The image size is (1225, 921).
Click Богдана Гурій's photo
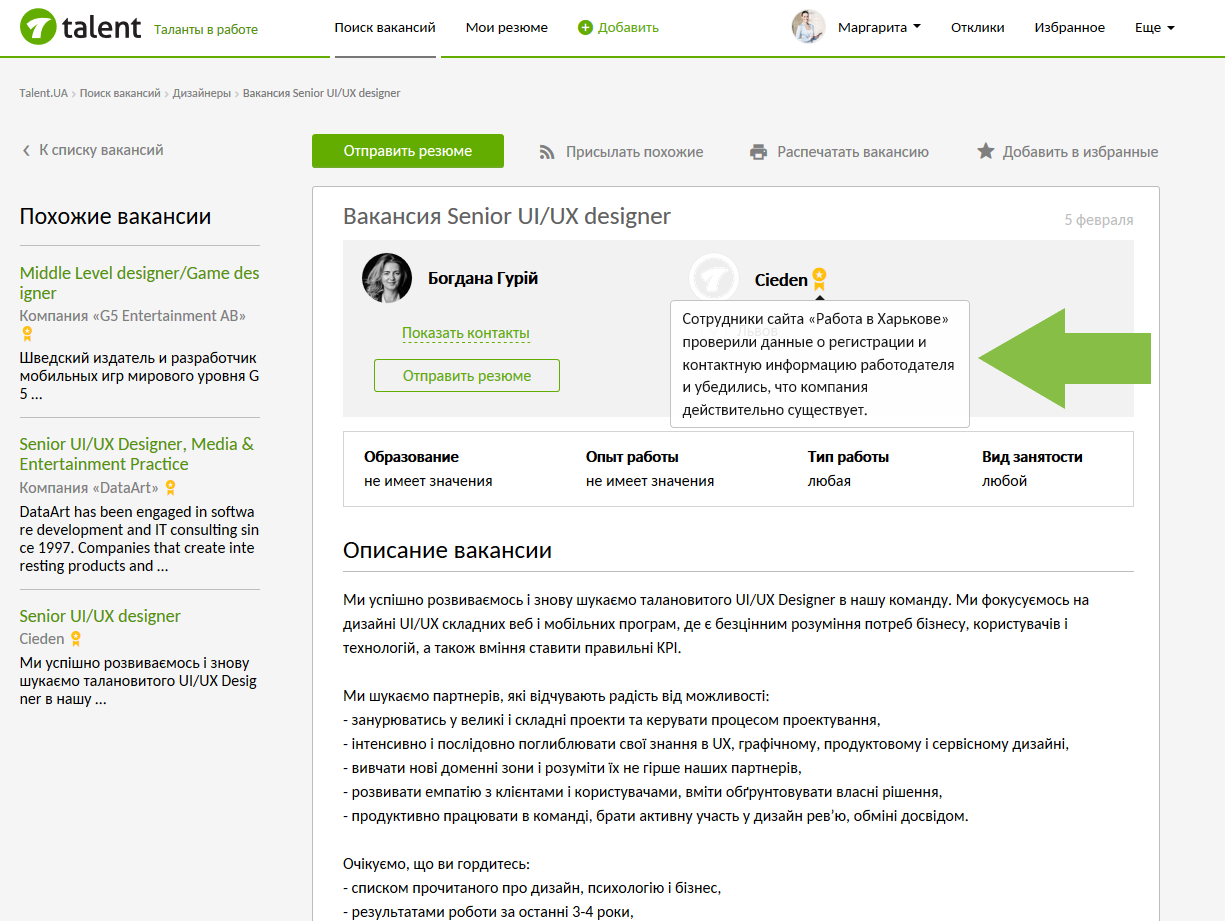[387, 278]
